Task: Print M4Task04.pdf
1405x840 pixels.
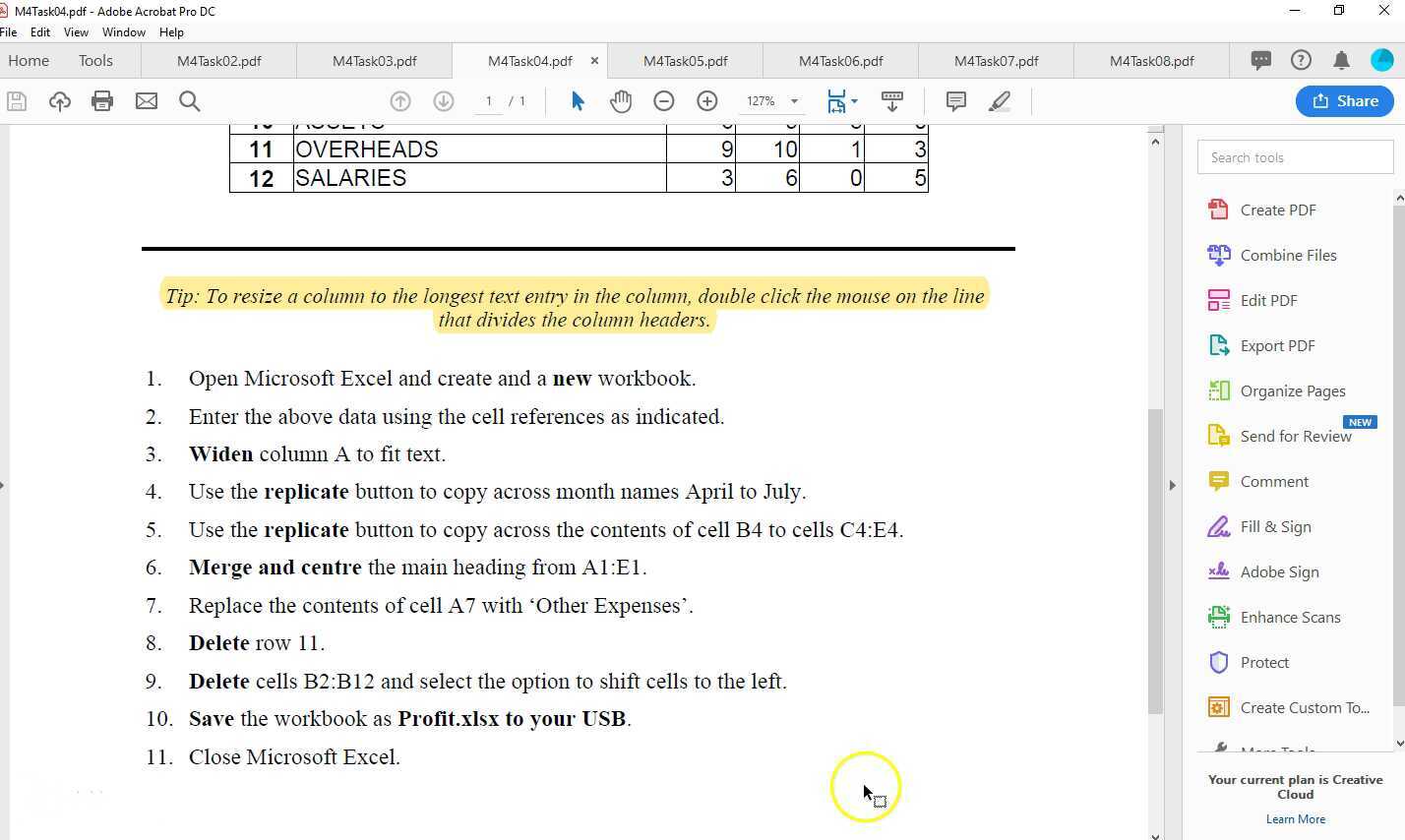Action: (102, 100)
